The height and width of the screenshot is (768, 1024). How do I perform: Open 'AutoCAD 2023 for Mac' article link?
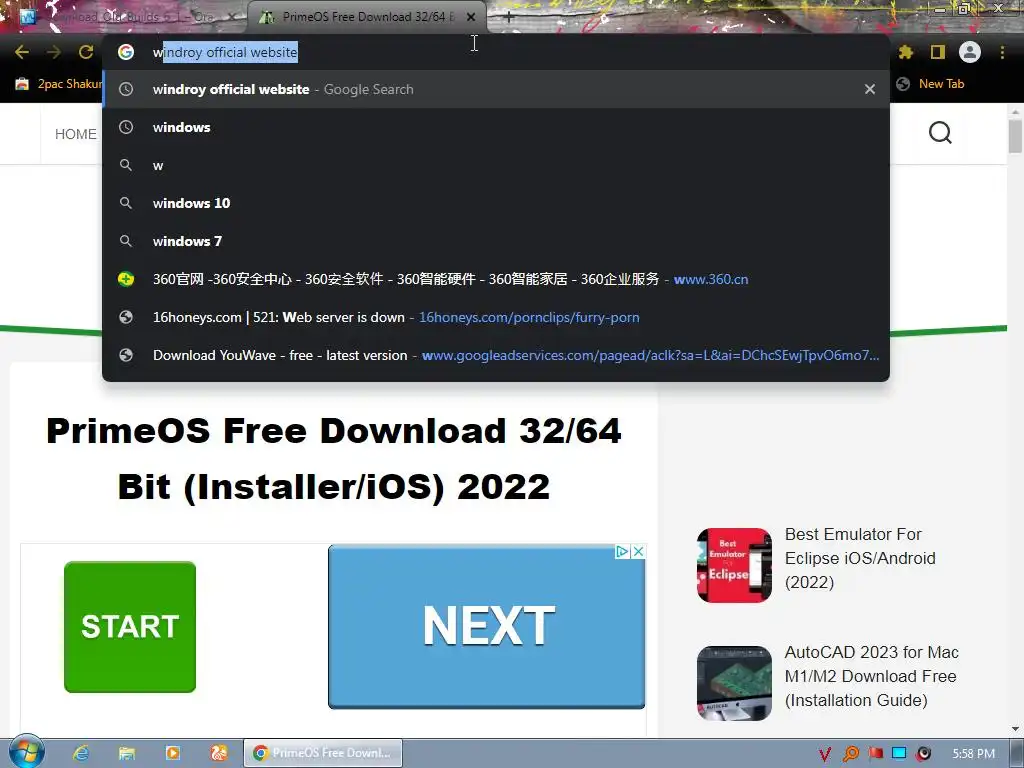point(871,676)
